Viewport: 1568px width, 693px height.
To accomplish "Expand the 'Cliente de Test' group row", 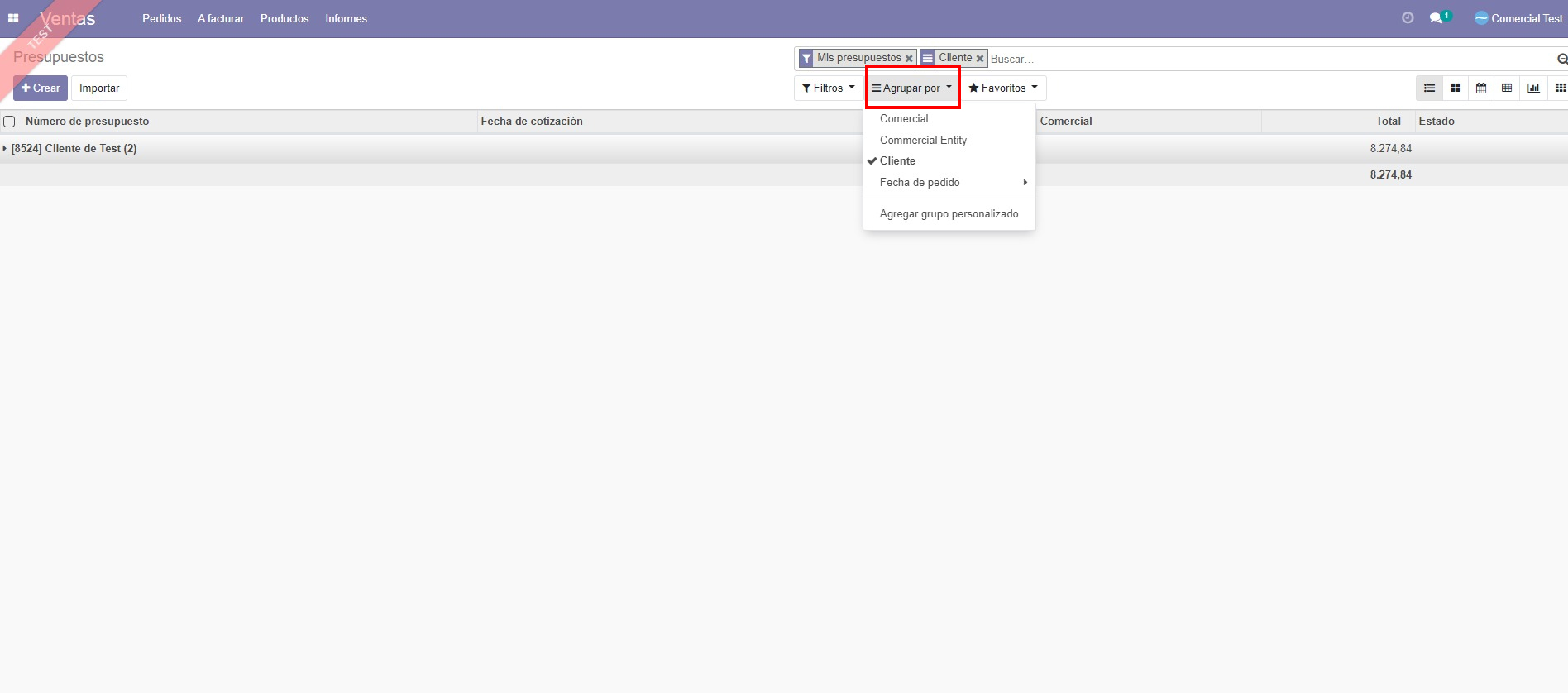I will pos(73,149).
